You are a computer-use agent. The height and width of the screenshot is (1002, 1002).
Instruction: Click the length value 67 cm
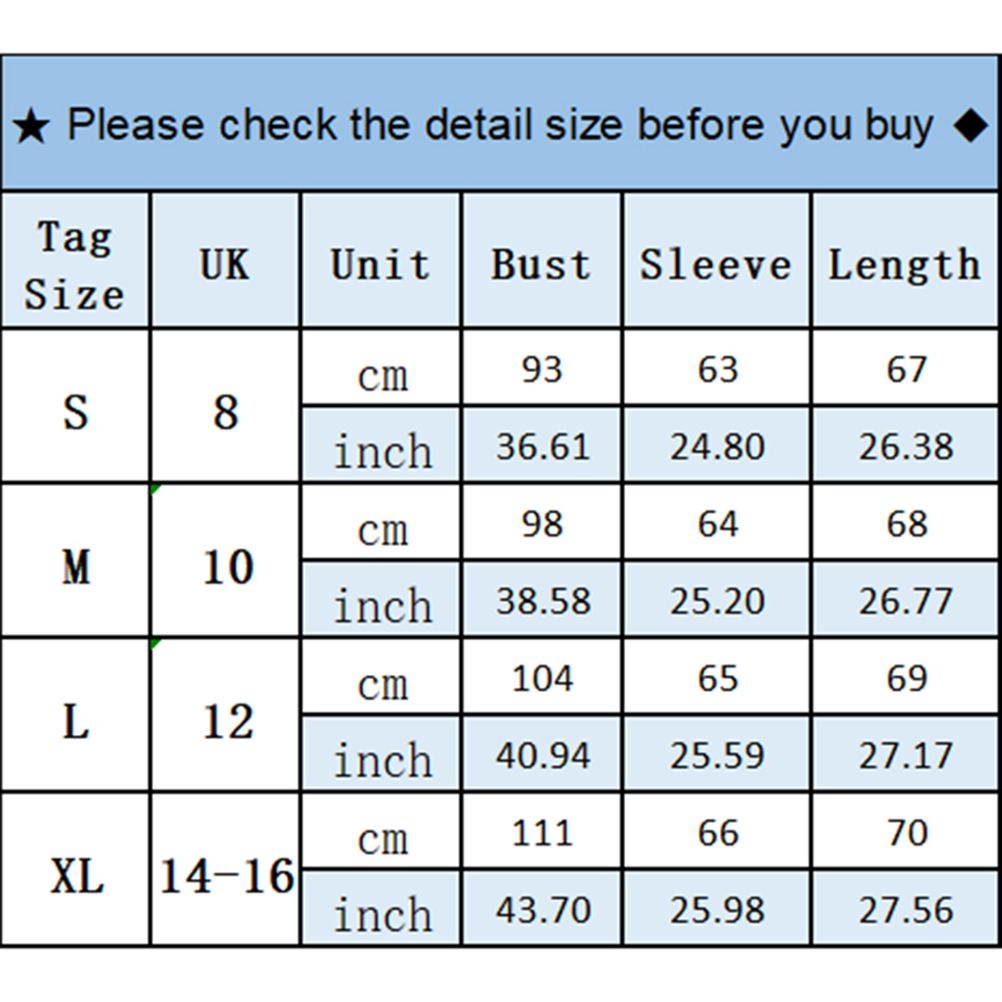(906, 370)
